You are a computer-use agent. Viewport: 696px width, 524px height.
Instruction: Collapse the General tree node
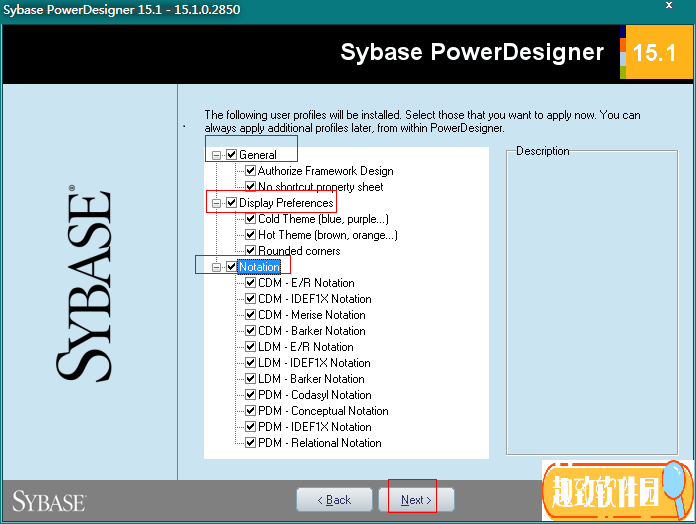click(x=216, y=155)
